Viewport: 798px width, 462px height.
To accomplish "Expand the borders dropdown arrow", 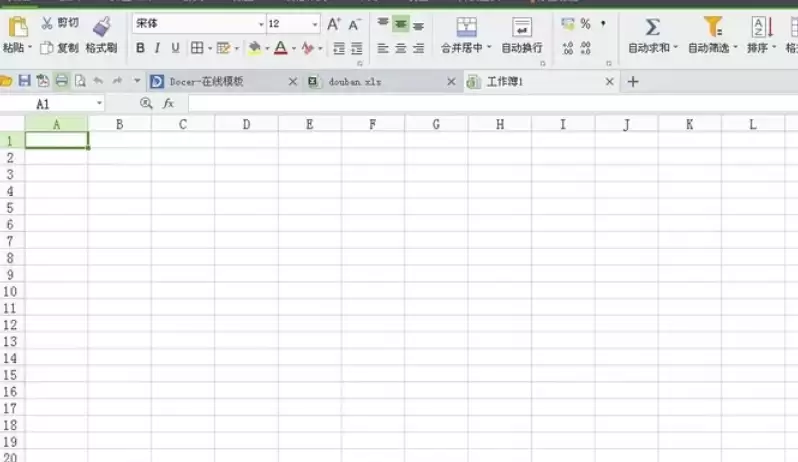I will pyautogui.click(x=210, y=48).
